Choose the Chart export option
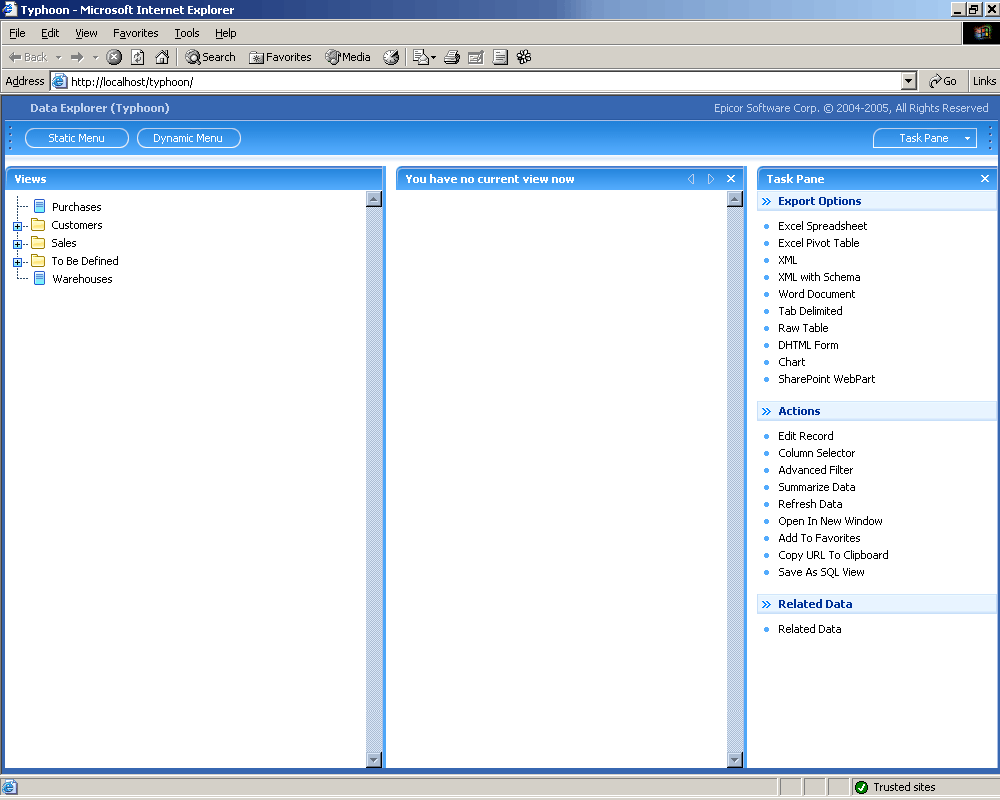Viewport: 1000px width, 800px height. [791, 362]
